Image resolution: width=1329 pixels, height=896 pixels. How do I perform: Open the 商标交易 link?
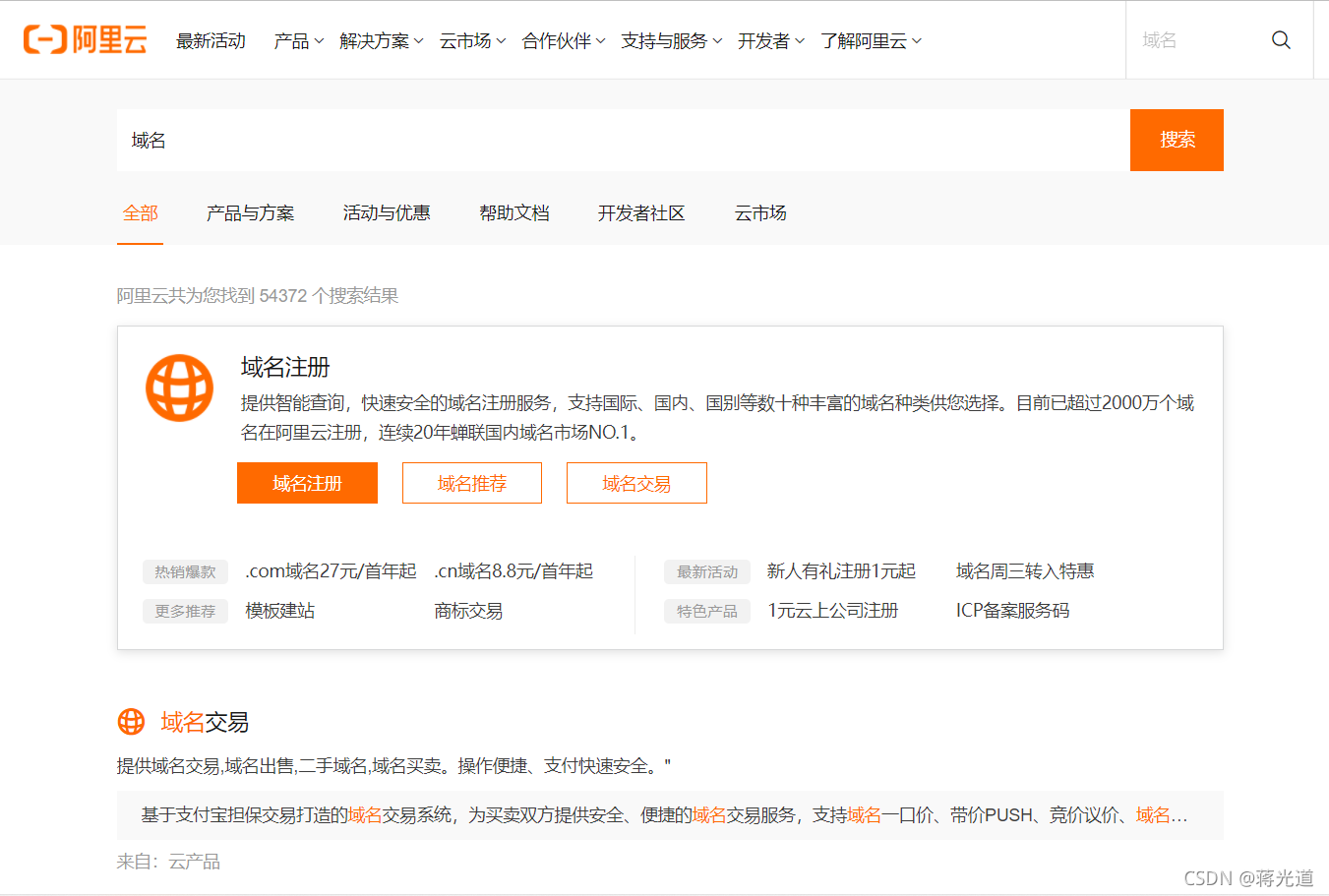[x=468, y=611]
